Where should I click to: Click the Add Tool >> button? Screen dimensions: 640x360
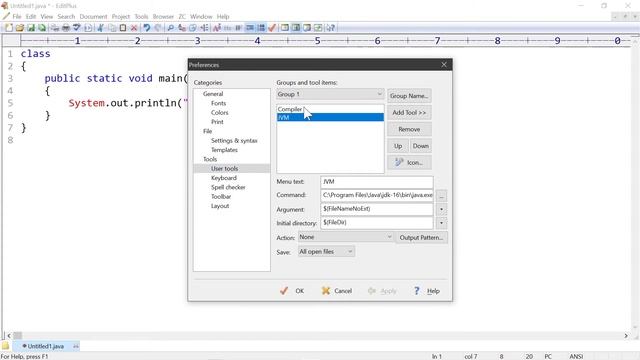click(409, 112)
